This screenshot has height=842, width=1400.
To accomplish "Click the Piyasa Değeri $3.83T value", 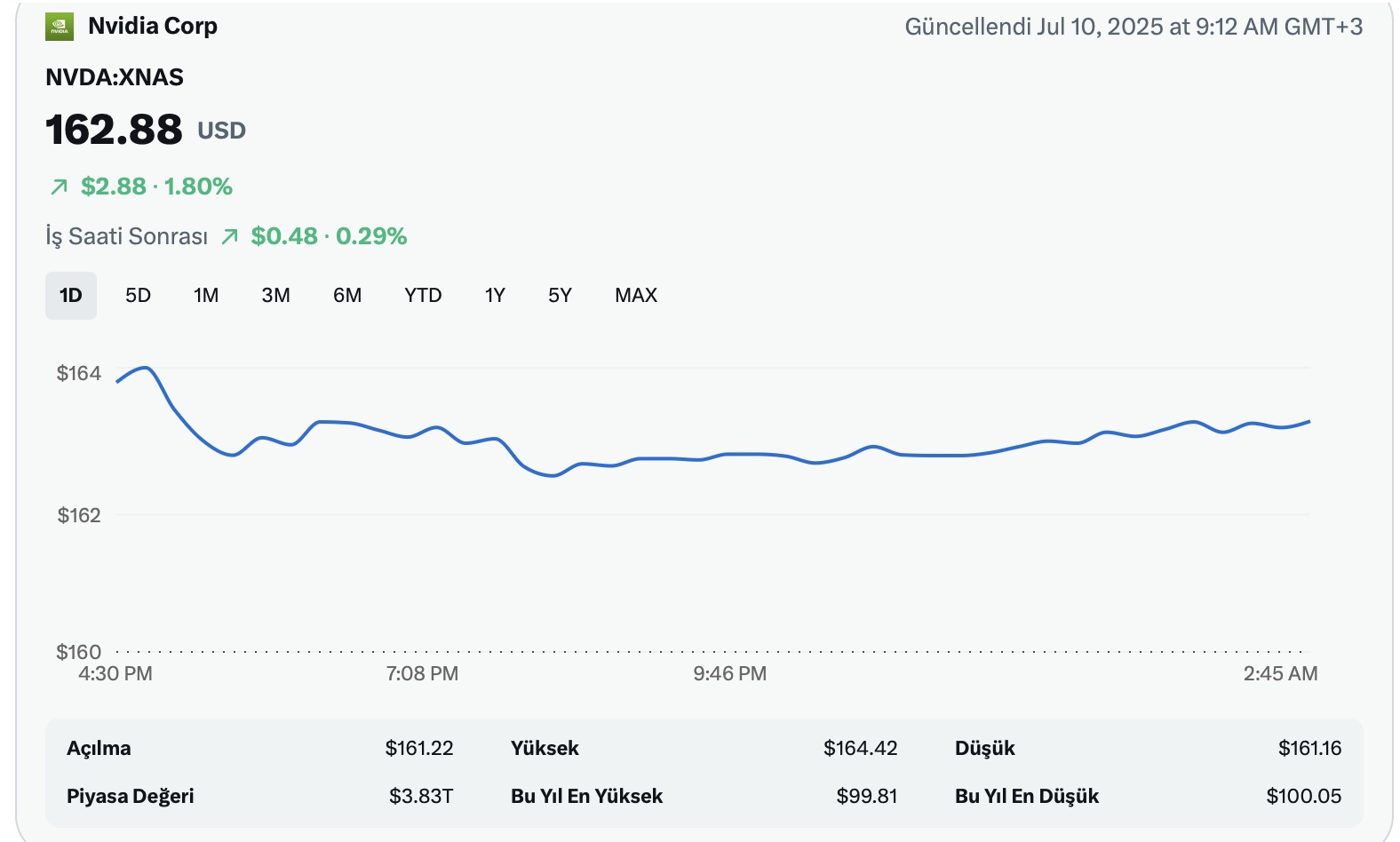I will click(x=421, y=796).
